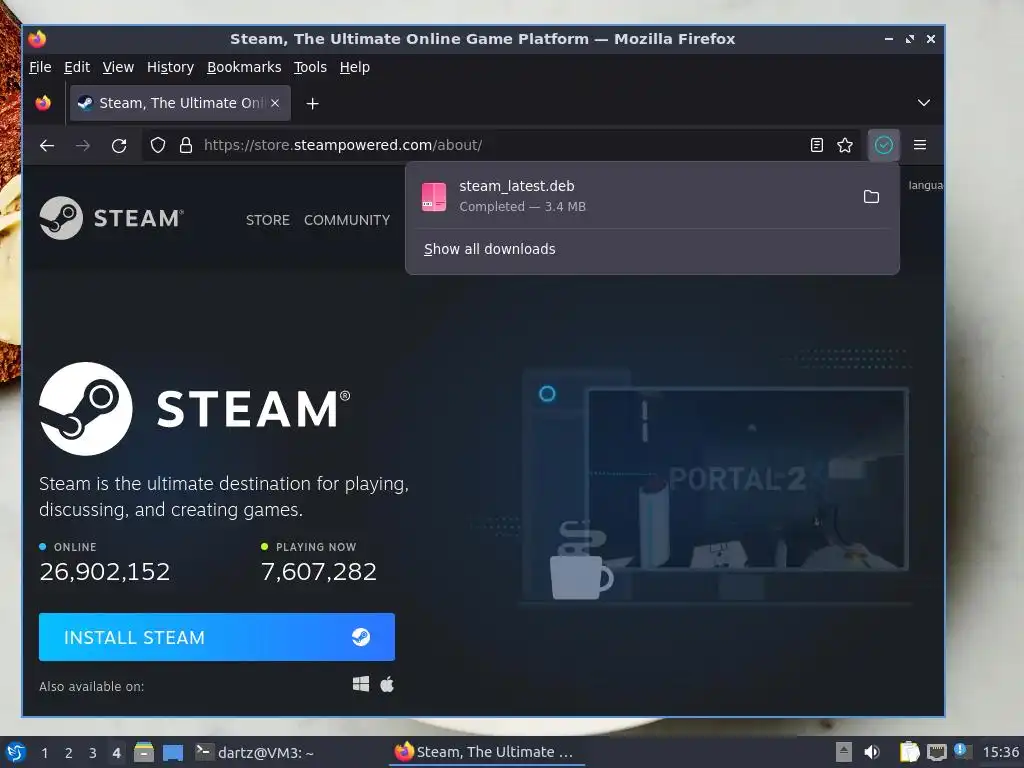Expand the list all tabs chevron
The height and width of the screenshot is (768, 1024).
[923, 103]
